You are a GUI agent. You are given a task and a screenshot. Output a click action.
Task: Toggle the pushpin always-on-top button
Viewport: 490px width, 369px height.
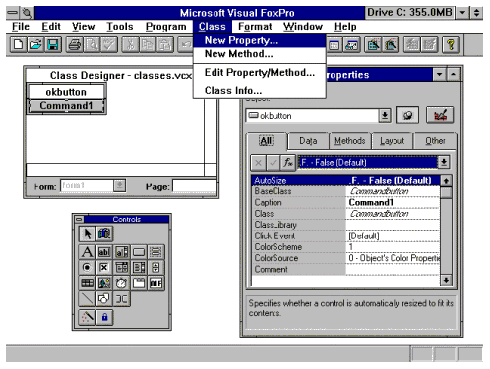coord(407,115)
